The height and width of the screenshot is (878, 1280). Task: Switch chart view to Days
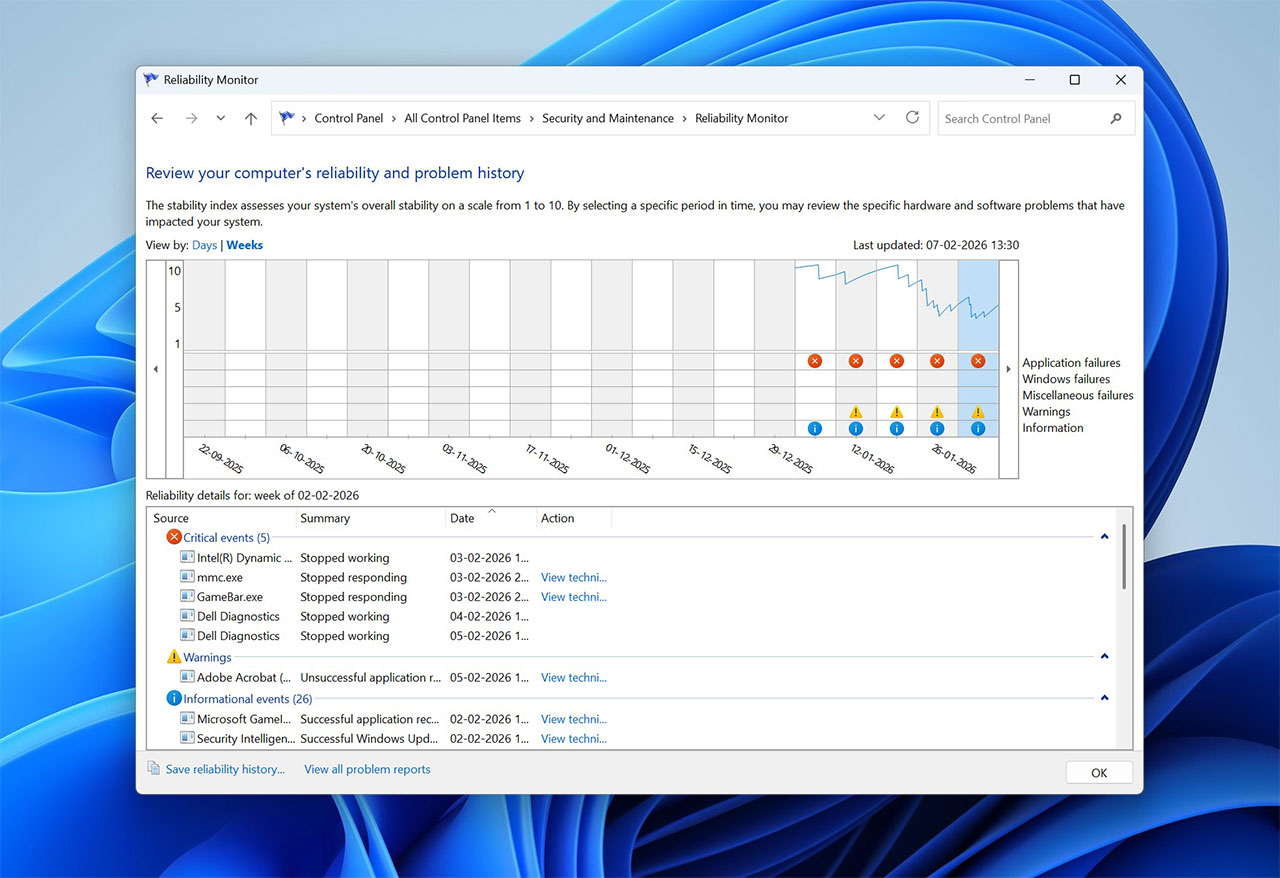204,245
